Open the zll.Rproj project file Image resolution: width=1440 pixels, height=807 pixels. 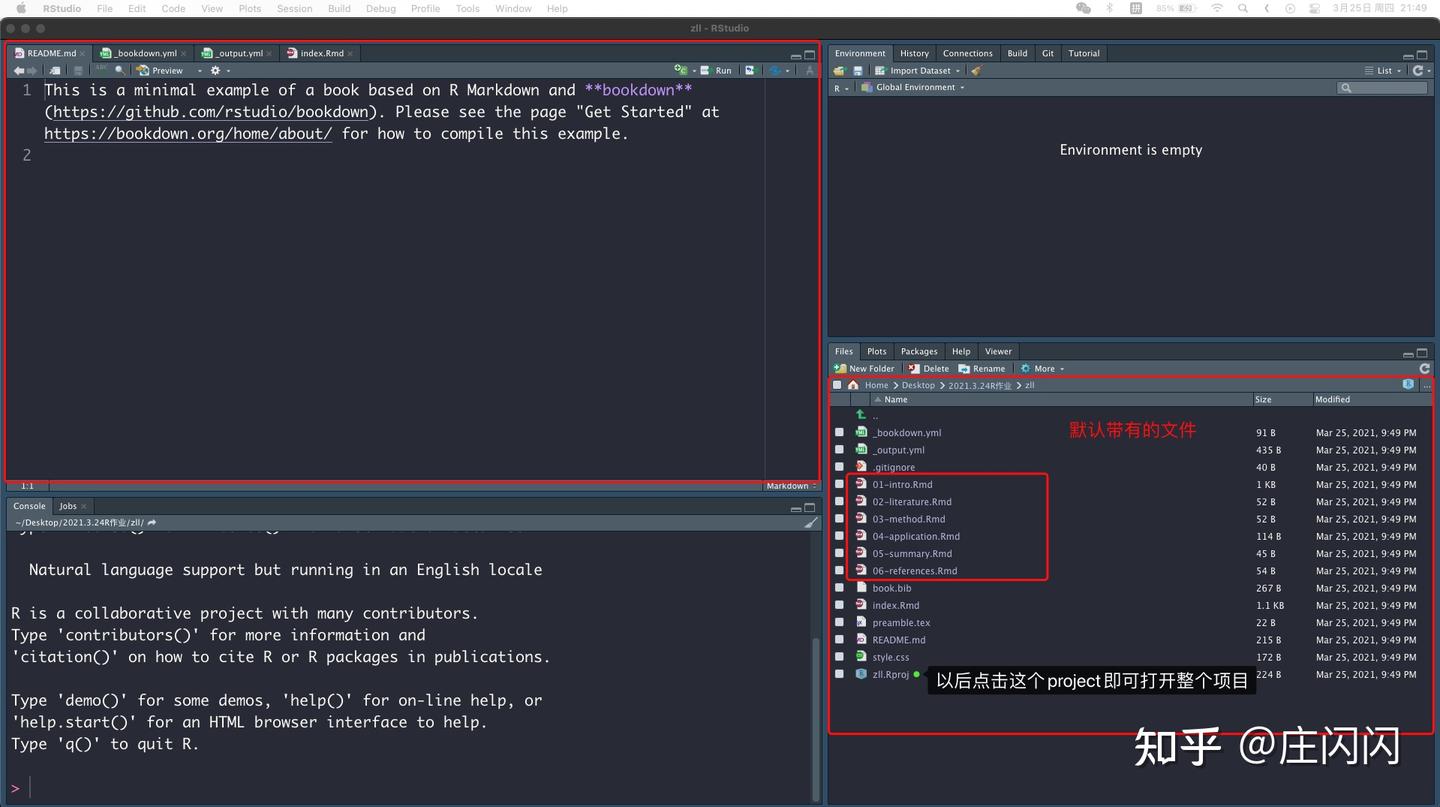click(x=890, y=674)
